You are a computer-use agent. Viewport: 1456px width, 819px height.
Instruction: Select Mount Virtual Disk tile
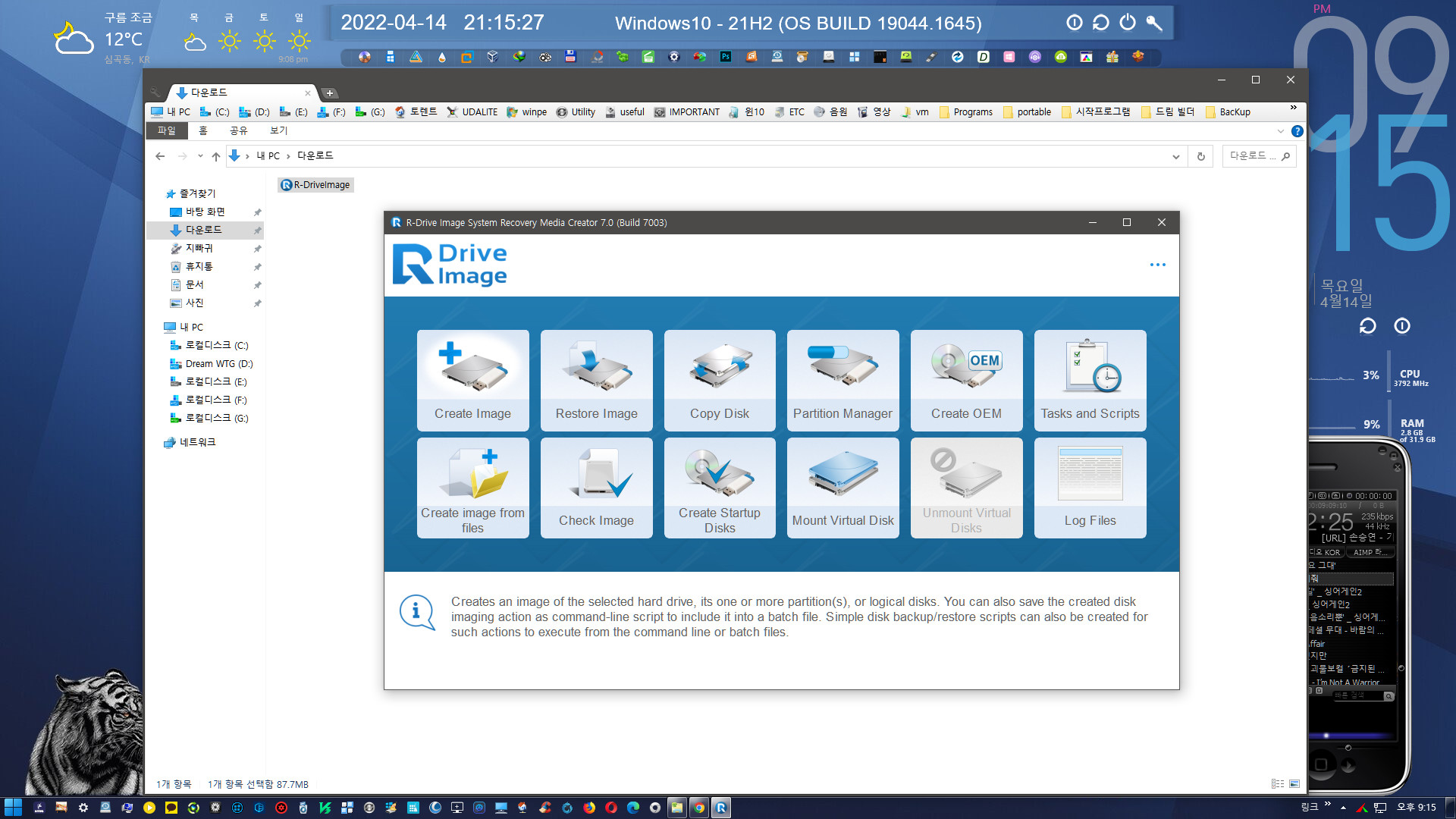[x=843, y=488]
